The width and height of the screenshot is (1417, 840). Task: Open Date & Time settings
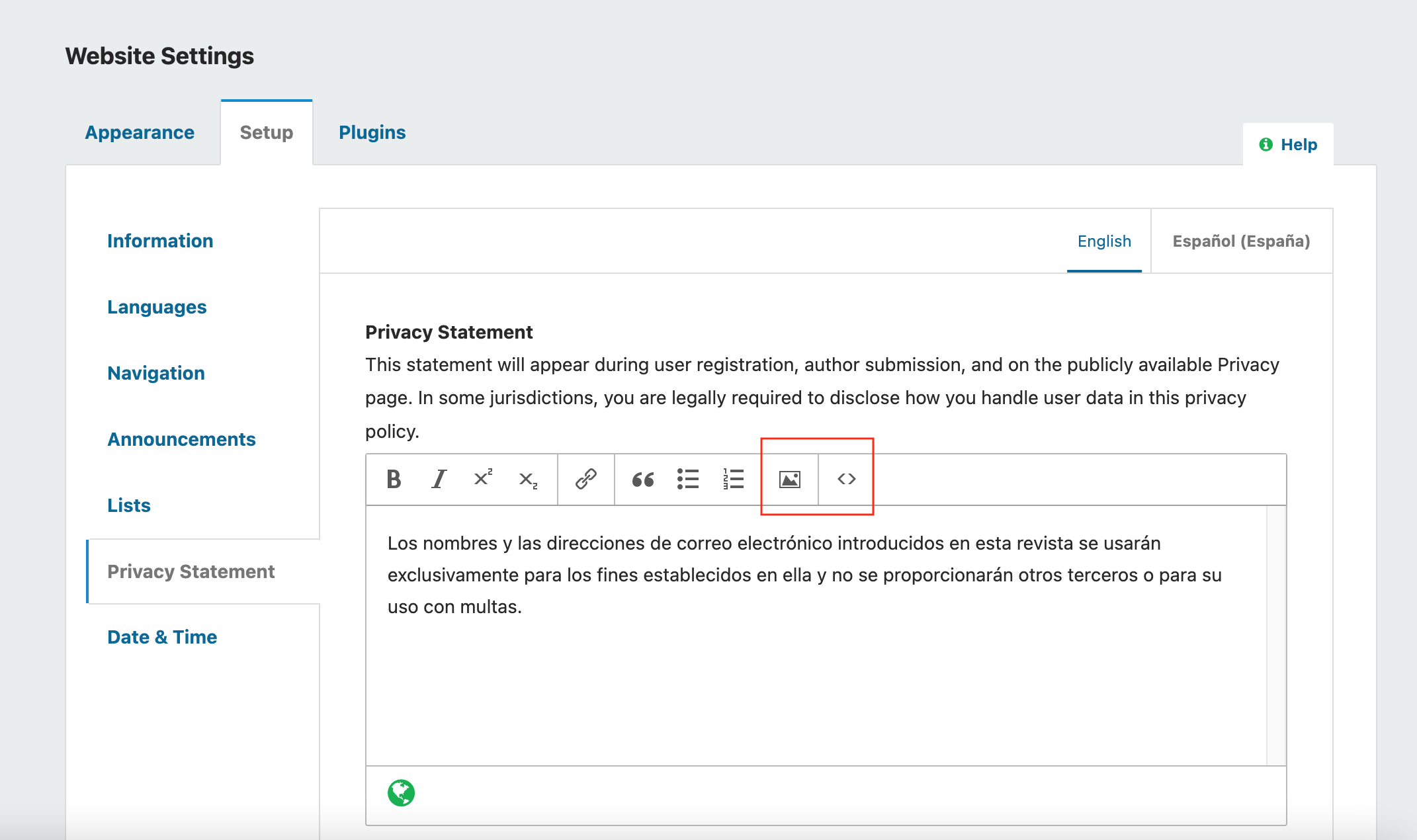click(161, 637)
